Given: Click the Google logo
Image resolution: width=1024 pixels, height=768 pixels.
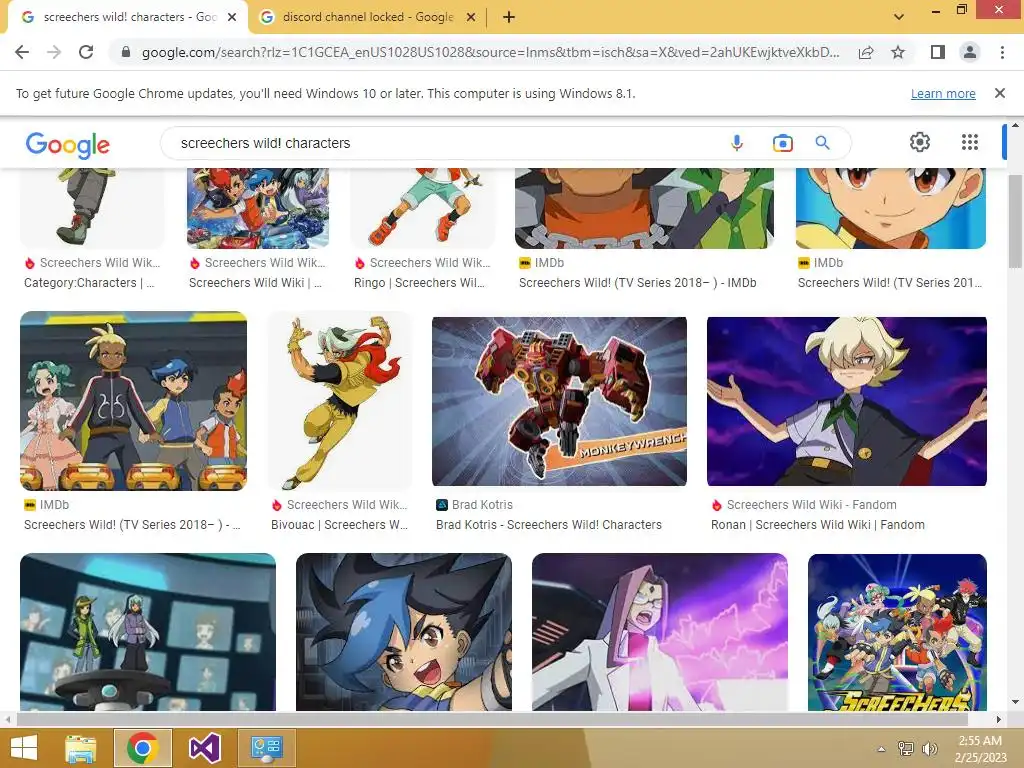Looking at the screenshot, I should click(68, 144).
